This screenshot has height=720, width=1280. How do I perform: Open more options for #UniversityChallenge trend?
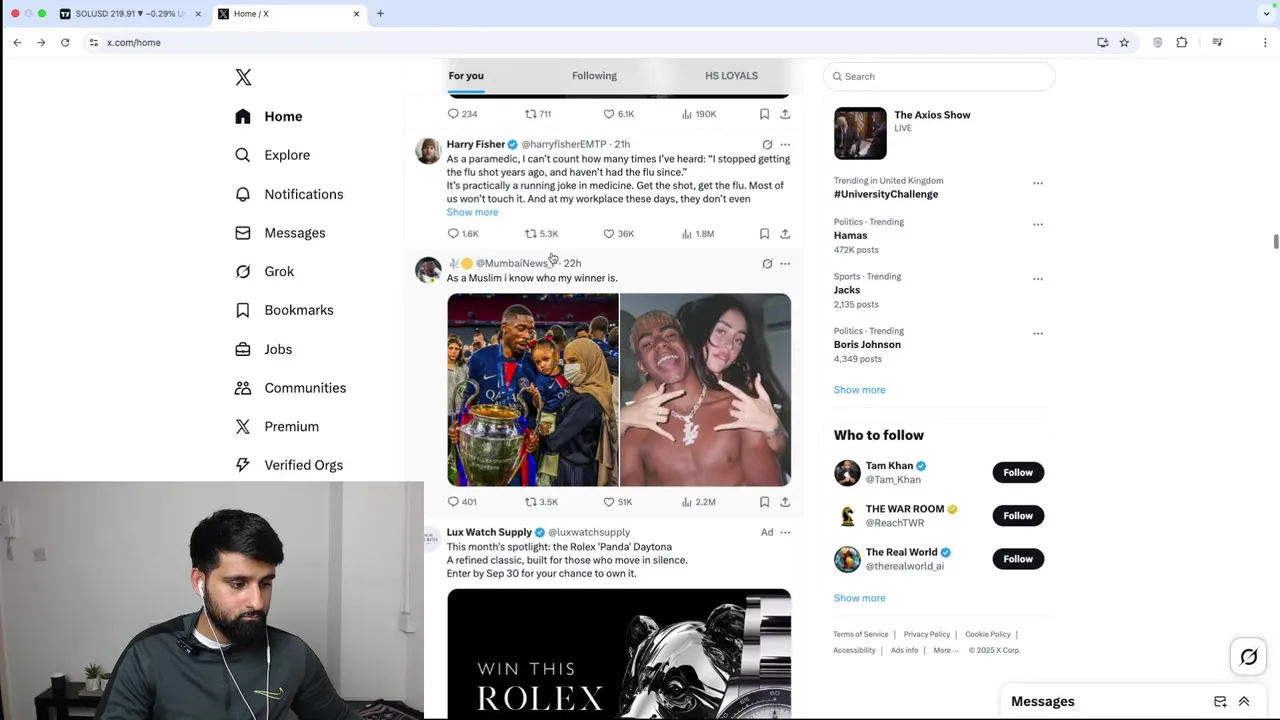click(x=1037, y=183)
